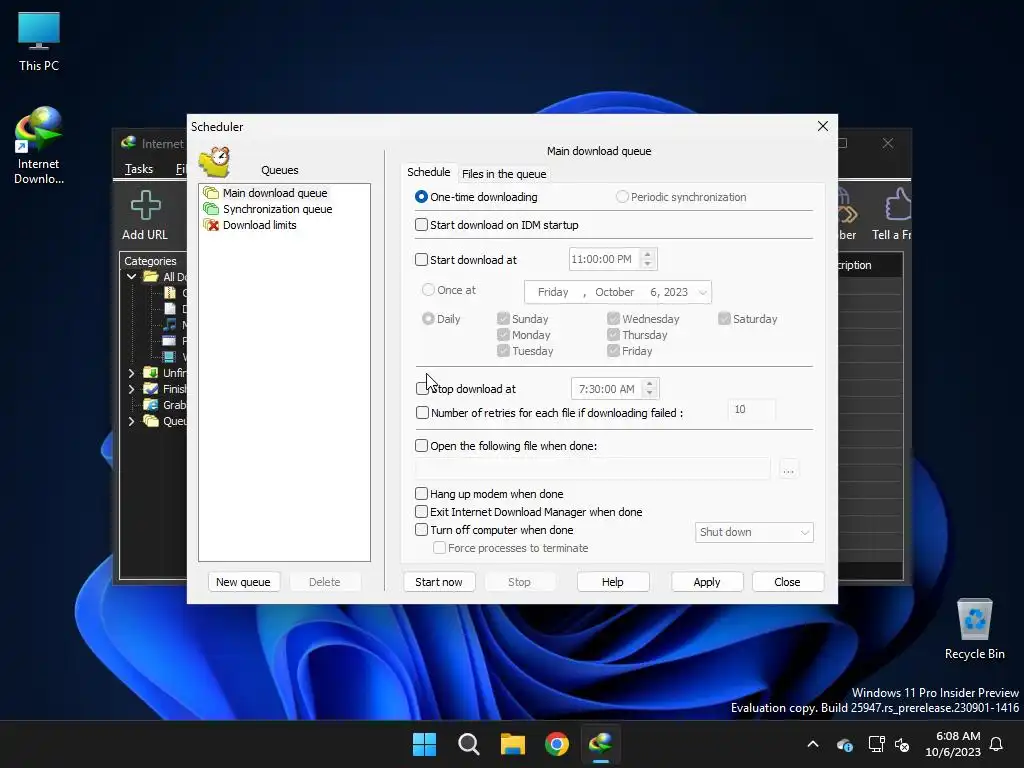Viewport: 1024px width, 768px height.
Task: Expand Finished tree node
Action: [x=131, y=389]
